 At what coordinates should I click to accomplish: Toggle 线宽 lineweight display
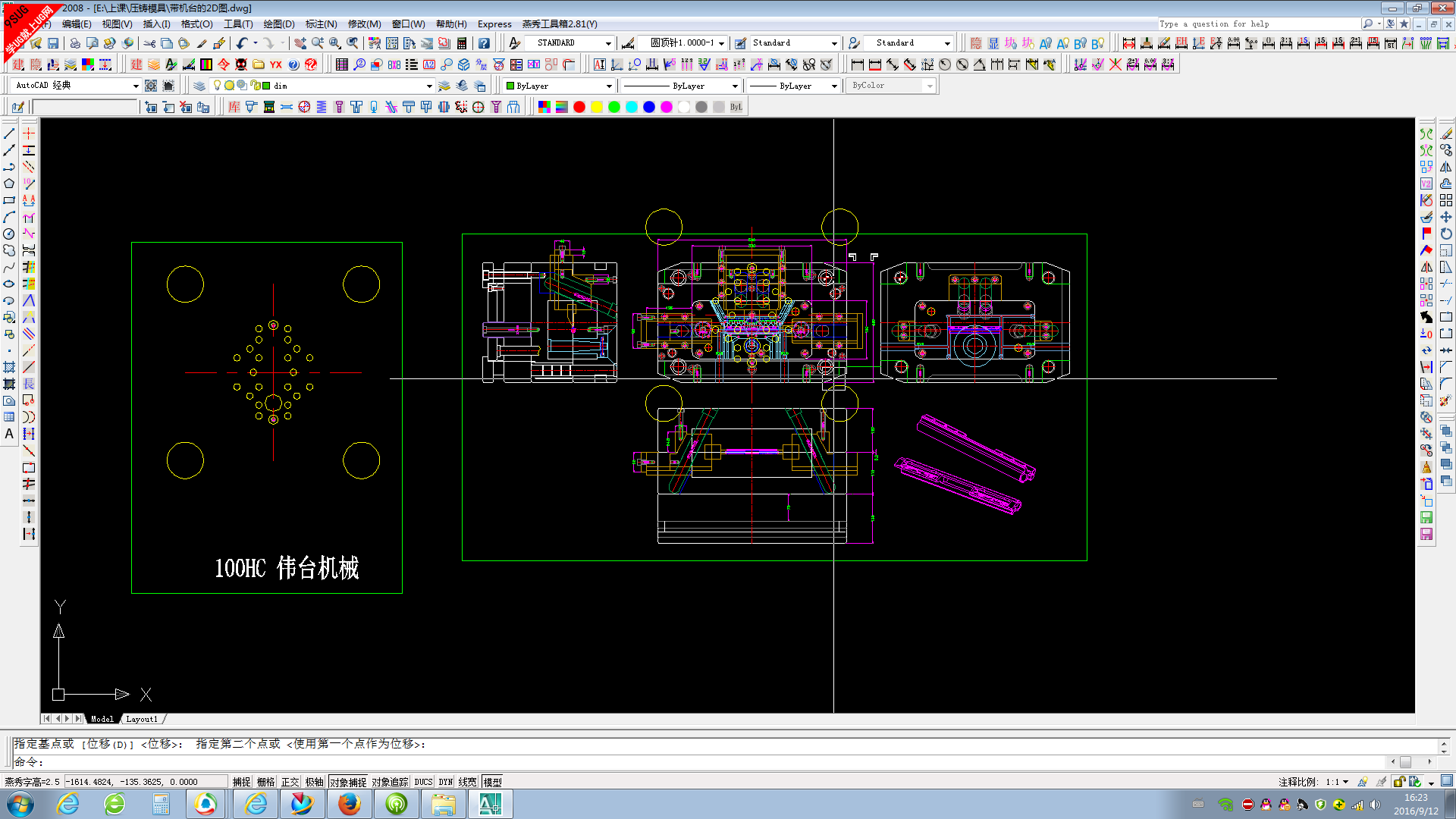point(468,782)
